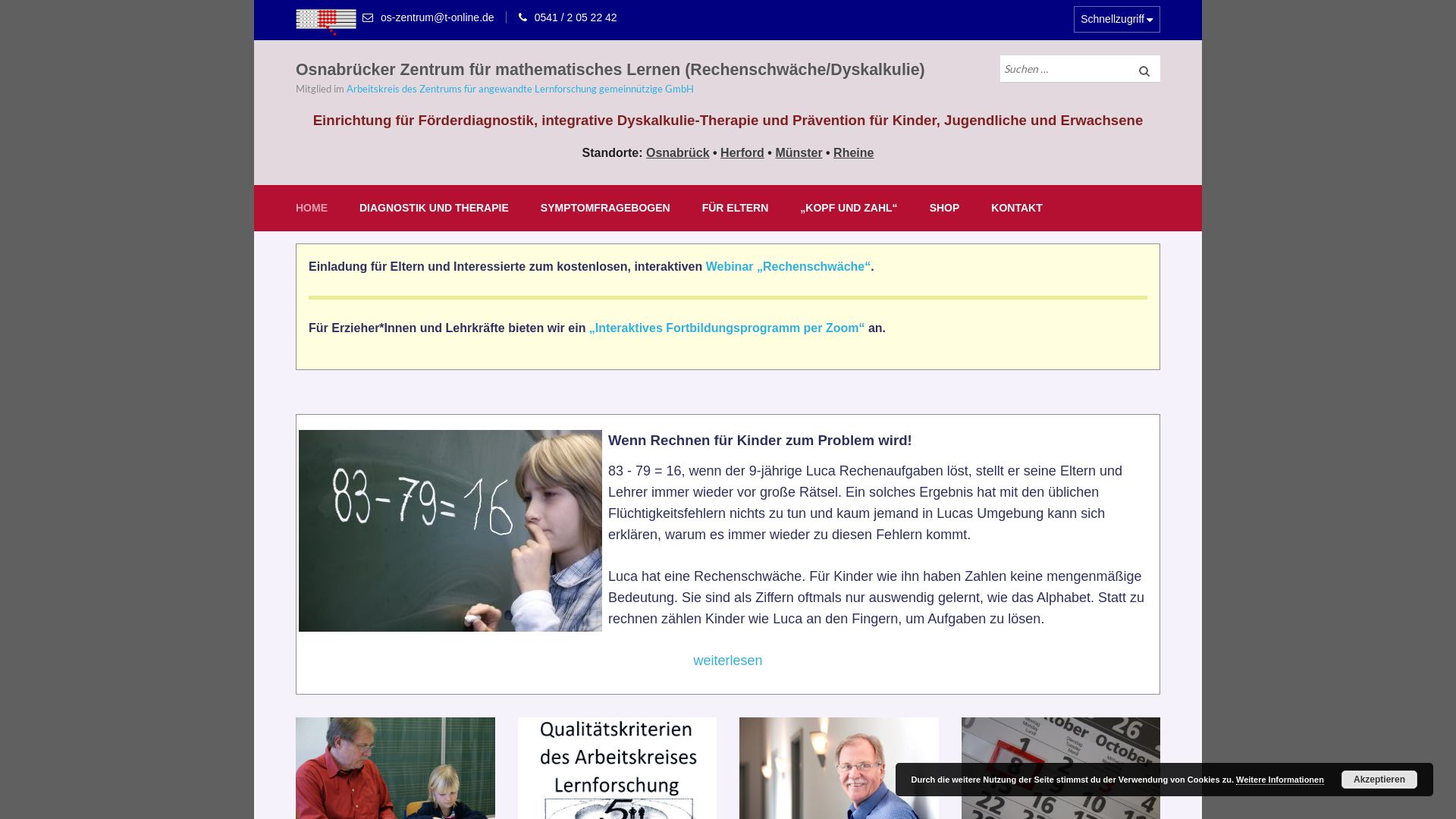Open the October calendar thumbnail
This screenshot has height=819, width=1456.
[1061, 740]
